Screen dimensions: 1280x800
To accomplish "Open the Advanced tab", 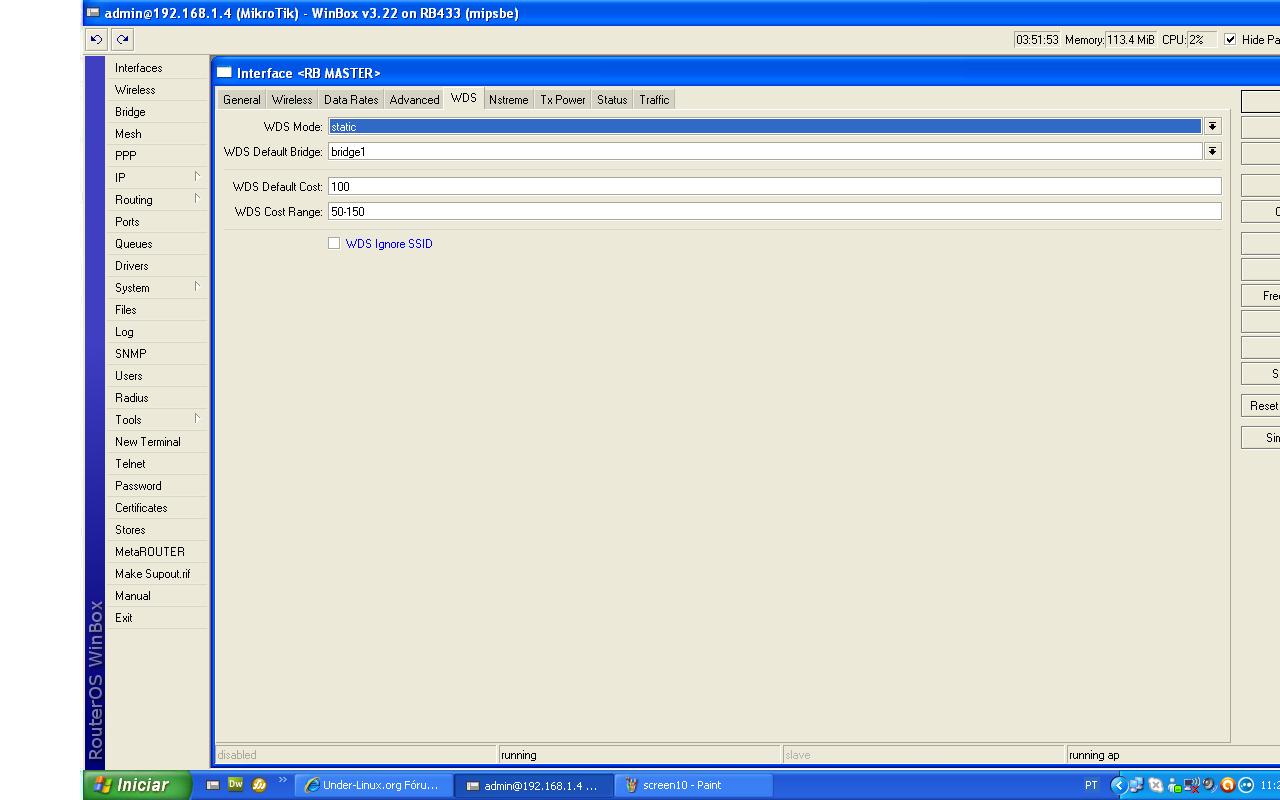I will click(x=415, y=100).
